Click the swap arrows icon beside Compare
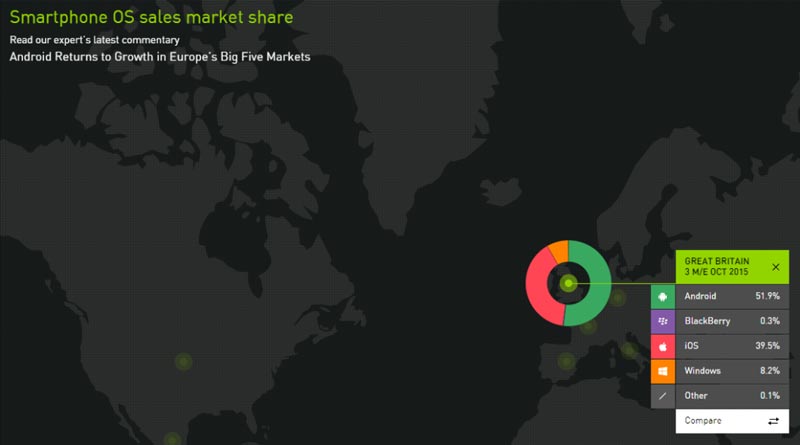The width and height of the screenshot is (800, 445). pos(773,421)
